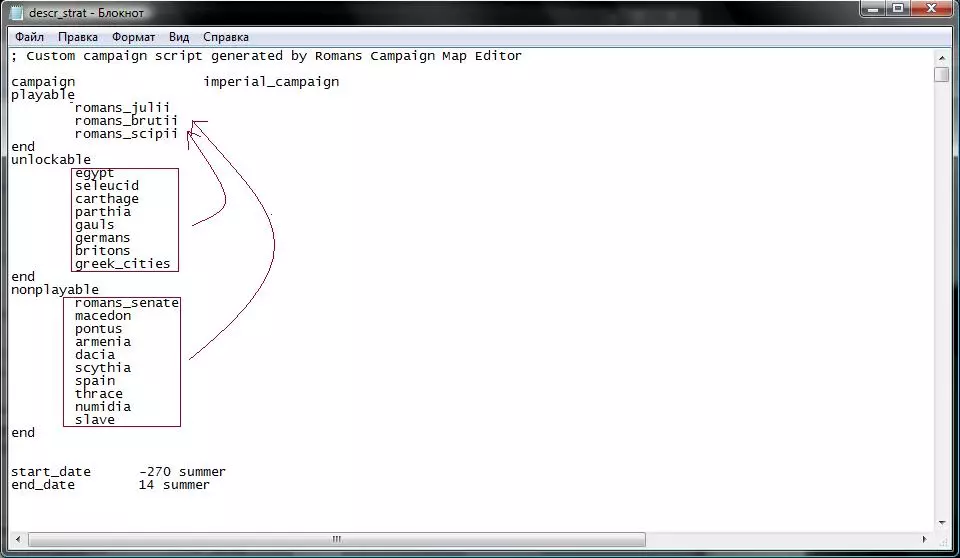Click the 'macedon' faction line
This screenshot has width=960, height=558.
click(103, 315)
